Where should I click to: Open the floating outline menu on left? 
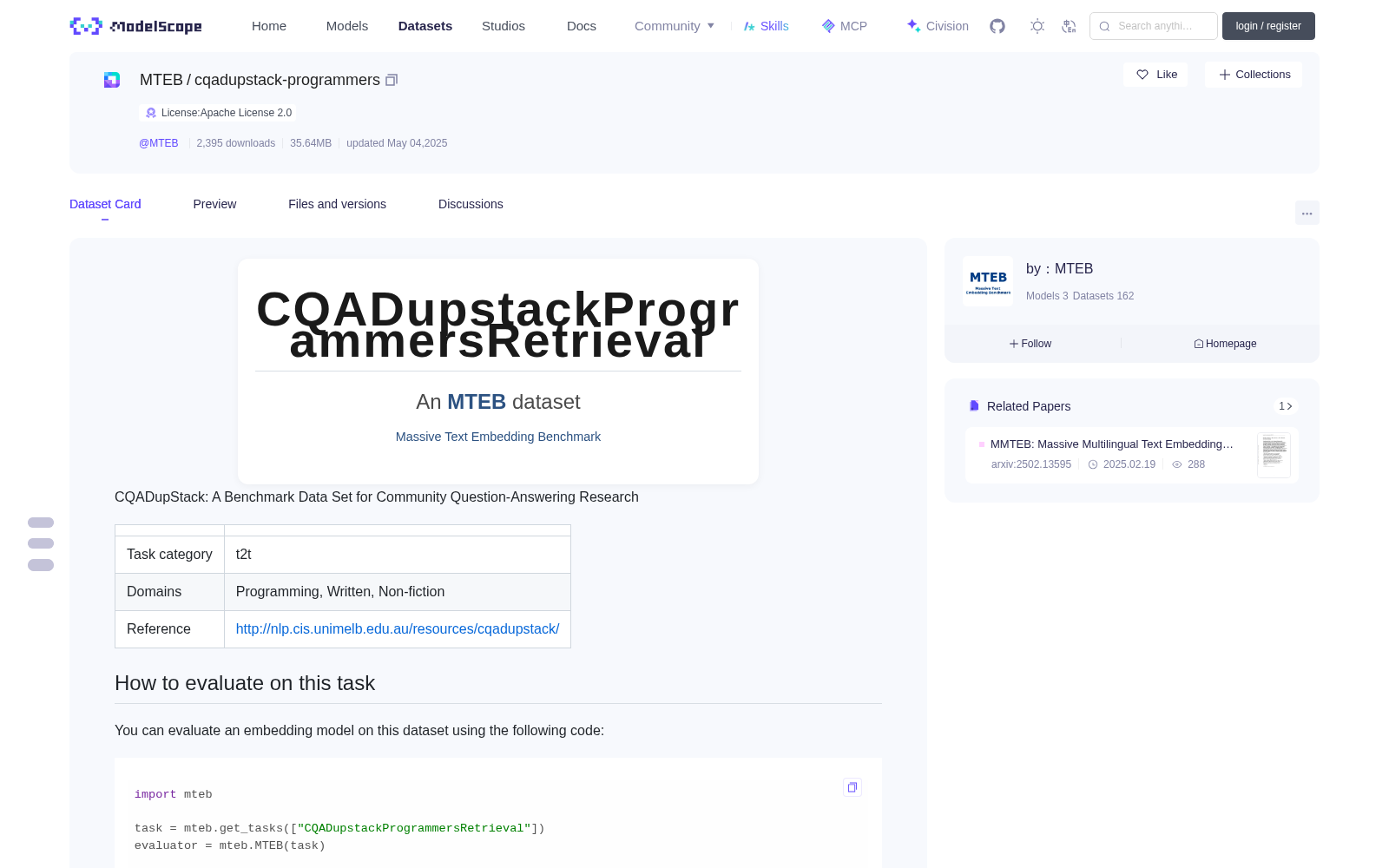click(41, 543)
